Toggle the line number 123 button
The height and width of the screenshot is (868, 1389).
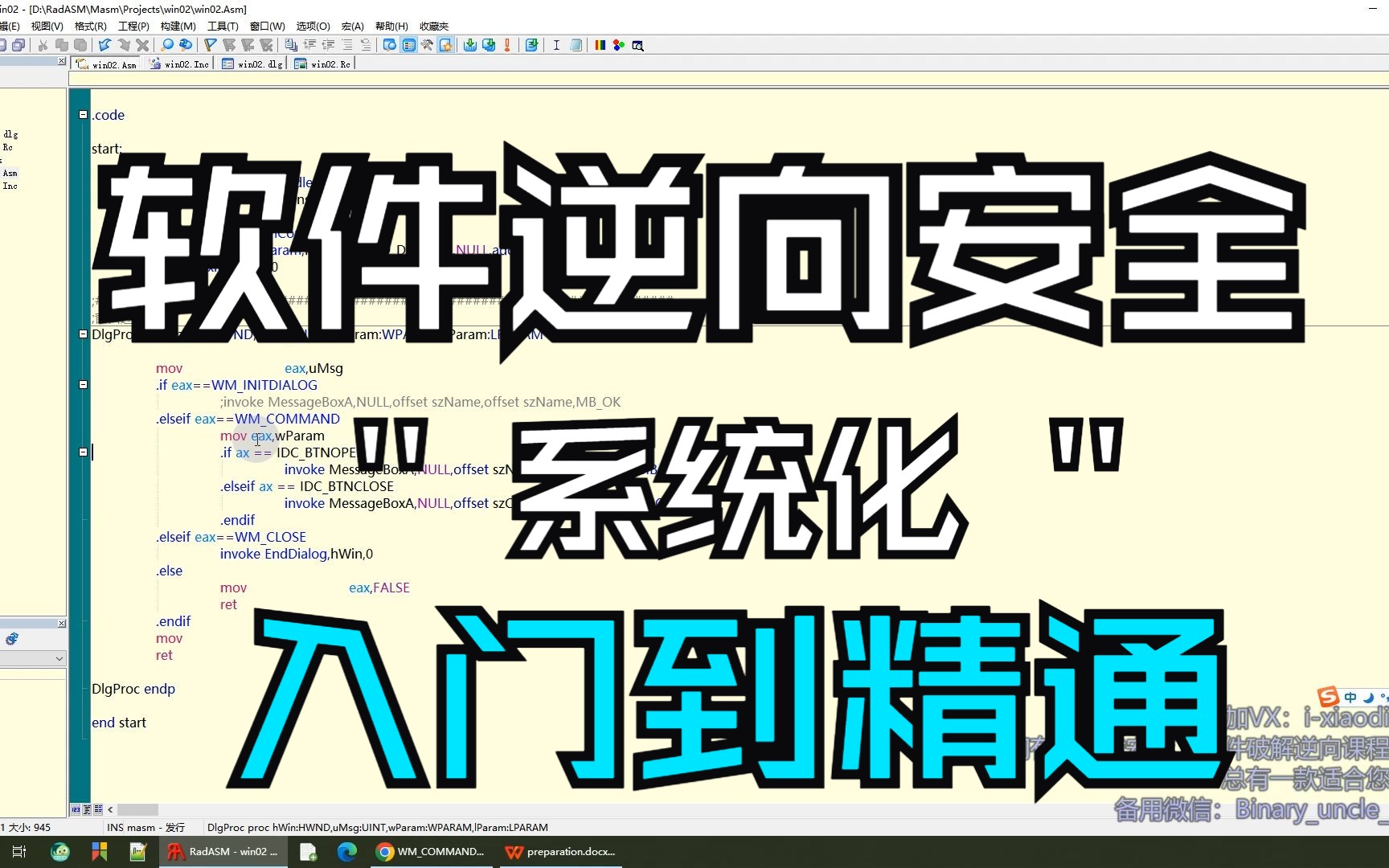pyautogui.click(x=76, y=809)
